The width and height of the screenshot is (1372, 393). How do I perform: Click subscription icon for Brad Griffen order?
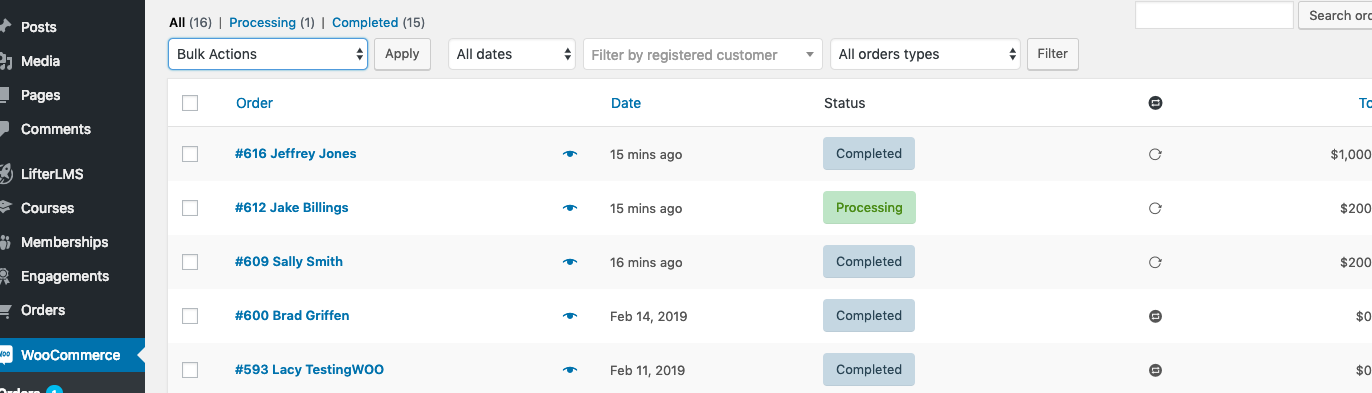point(1155,316)
